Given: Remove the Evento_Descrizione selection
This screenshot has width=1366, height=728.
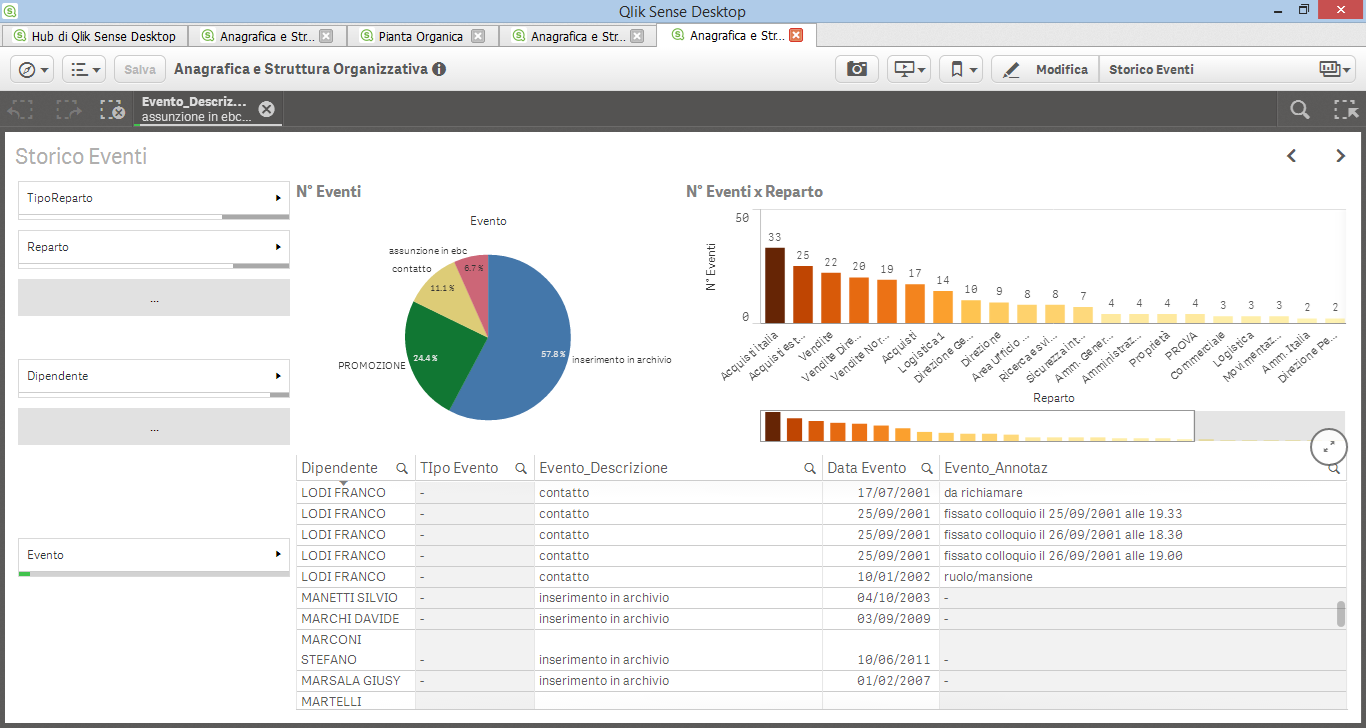Looking at the screenshot, I should 266,109.
